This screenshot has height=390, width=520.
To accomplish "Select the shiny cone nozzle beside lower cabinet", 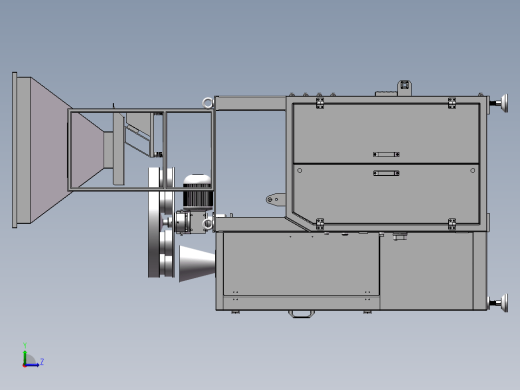I will coord(197,264).
